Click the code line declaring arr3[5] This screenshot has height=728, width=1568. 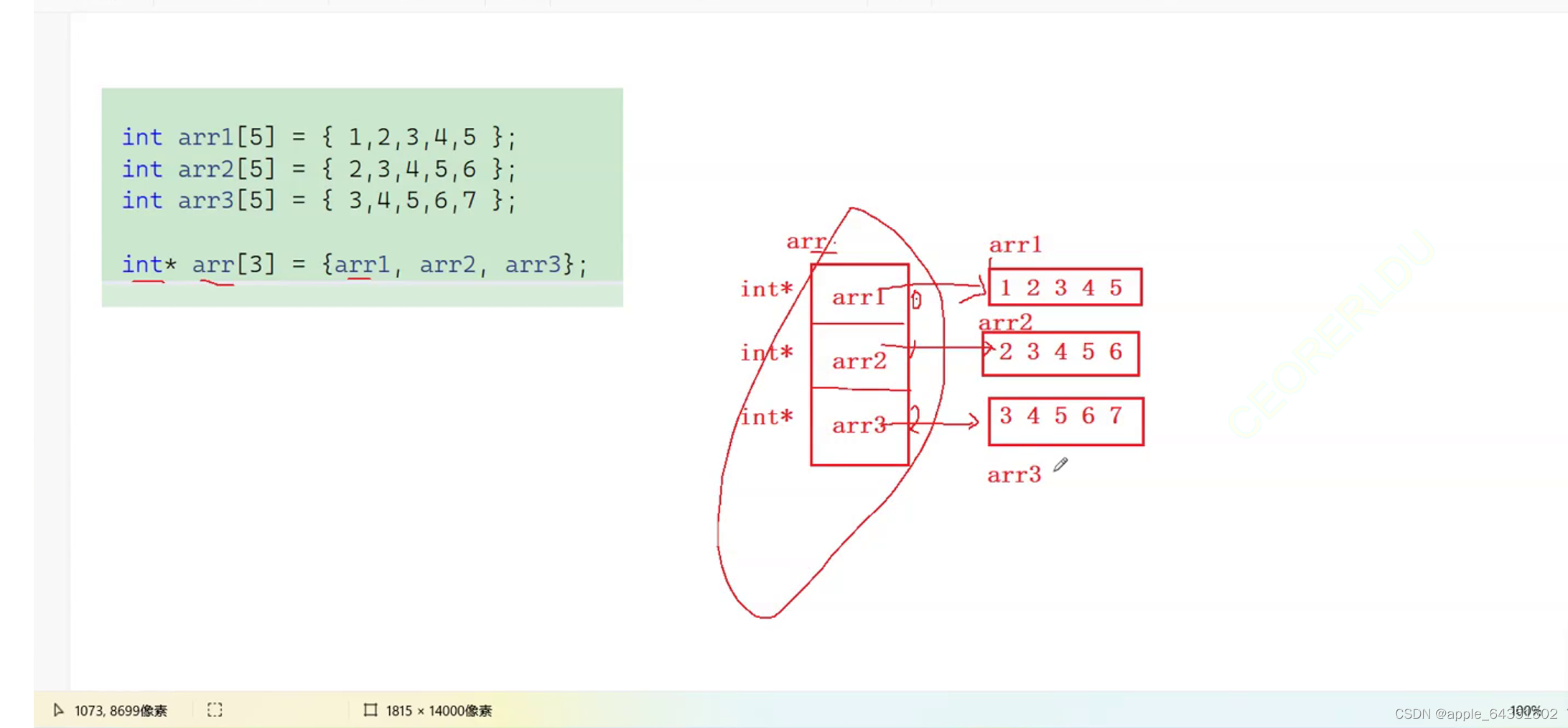point(319,200)
